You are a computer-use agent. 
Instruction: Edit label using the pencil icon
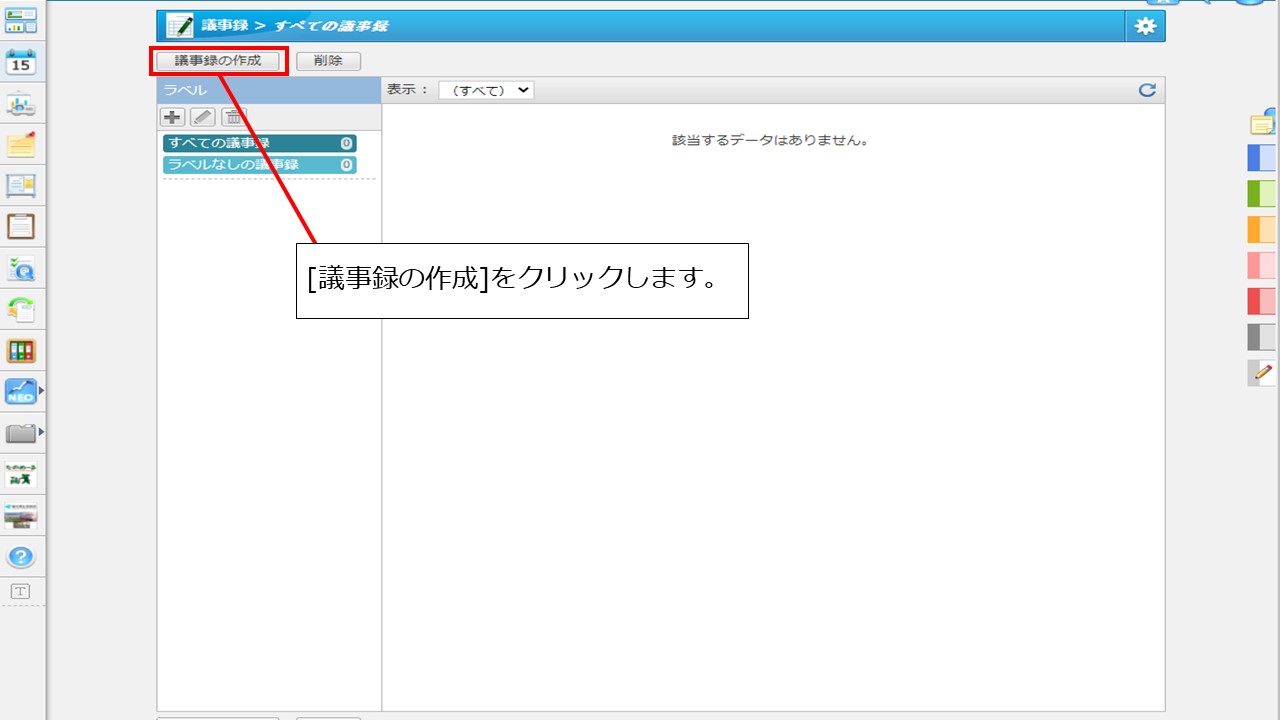point(203,117)
